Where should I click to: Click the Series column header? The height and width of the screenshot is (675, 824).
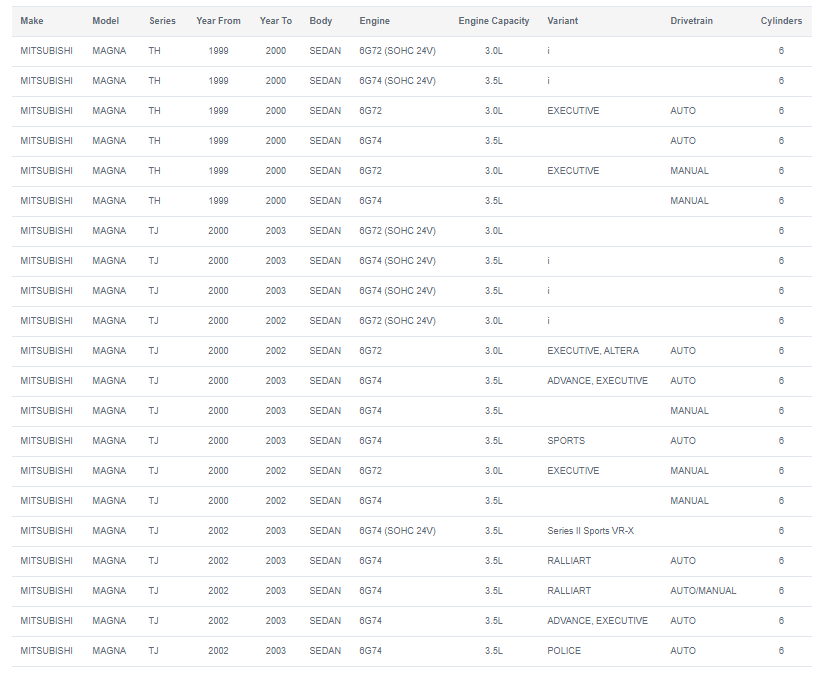[x=162, y=21]
